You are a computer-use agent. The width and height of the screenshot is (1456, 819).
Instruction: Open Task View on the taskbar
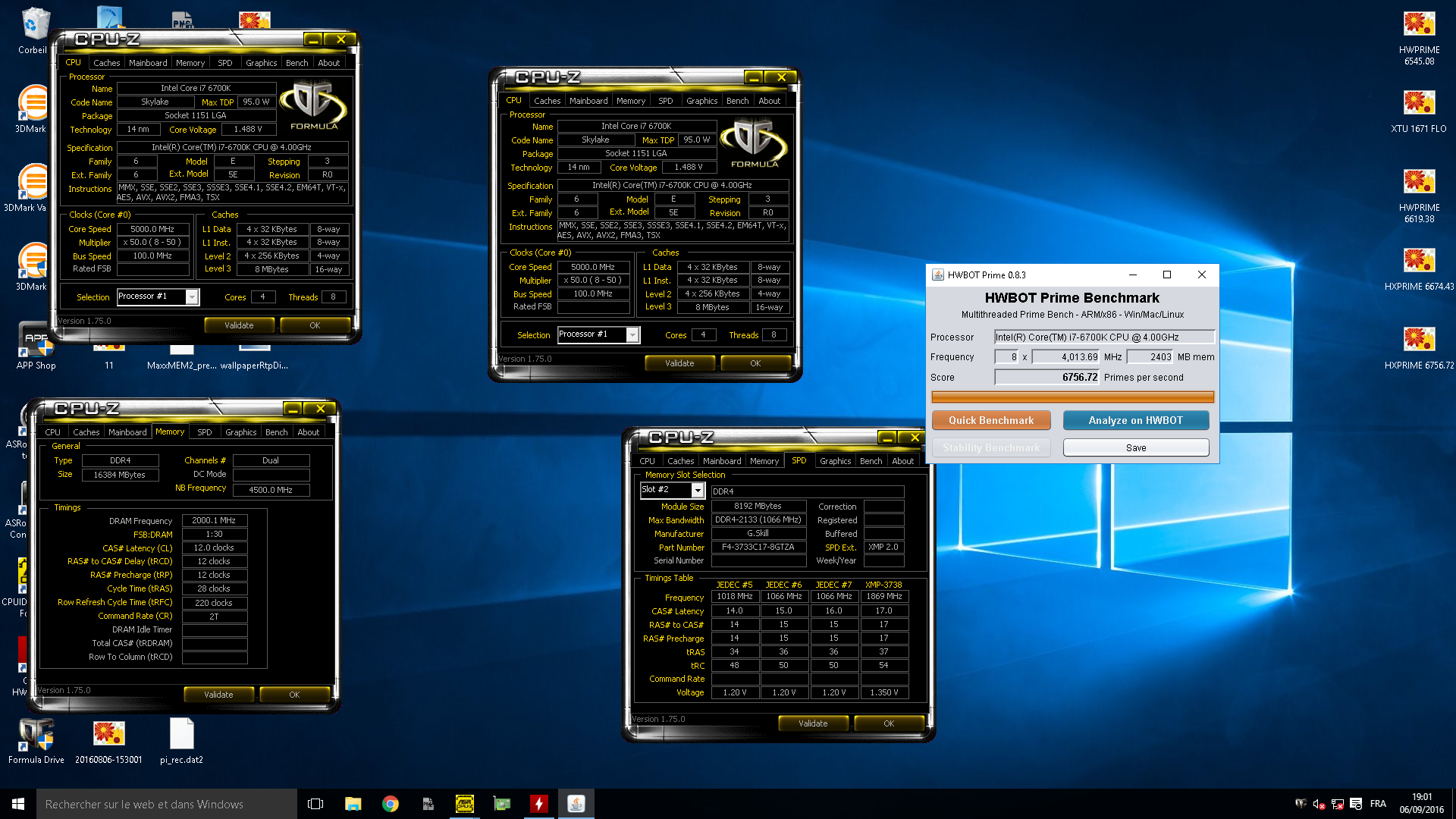pos(315,804)
